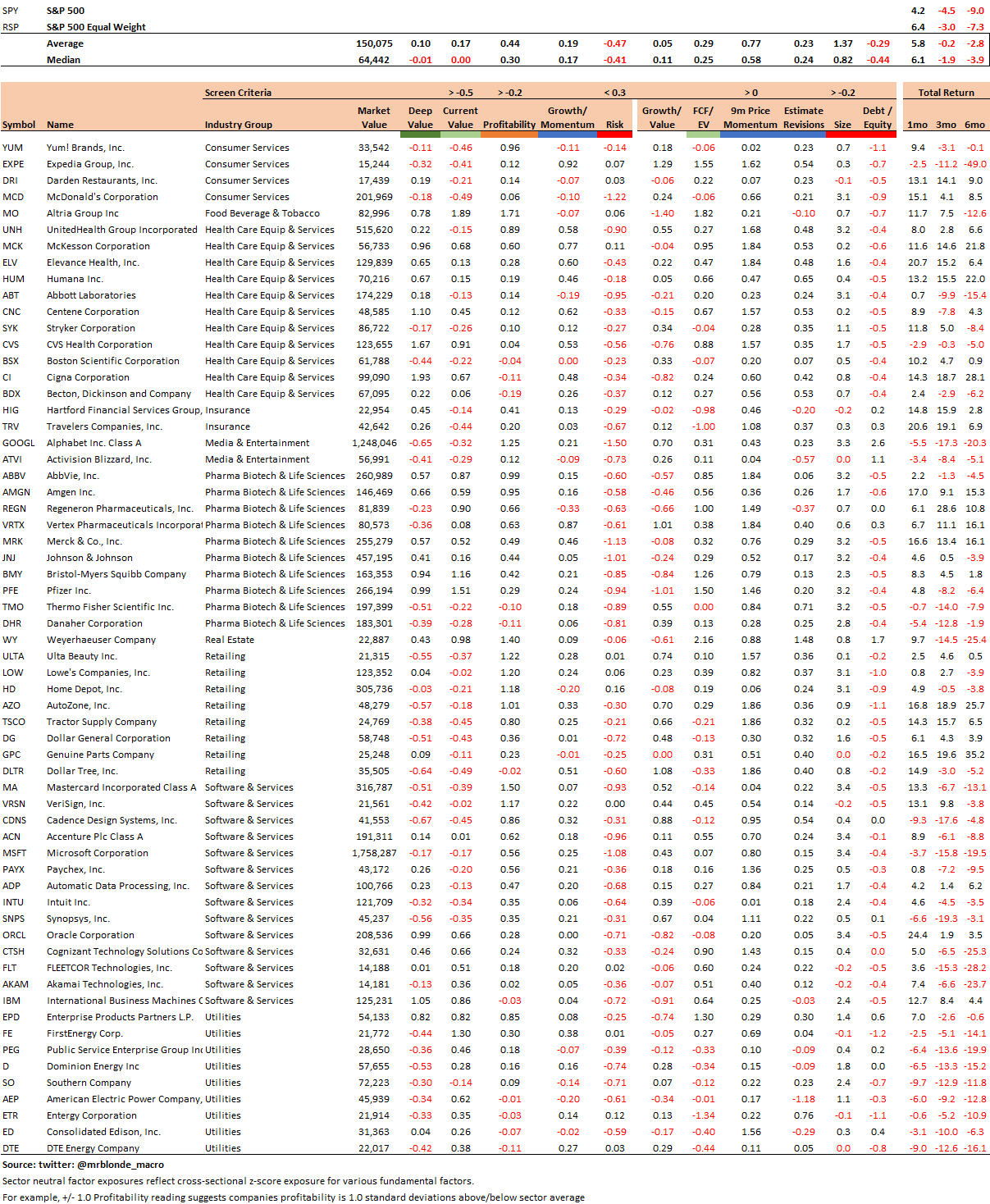
Task: Click Boston Scientific Corporation name
Action: pos(113,361)
